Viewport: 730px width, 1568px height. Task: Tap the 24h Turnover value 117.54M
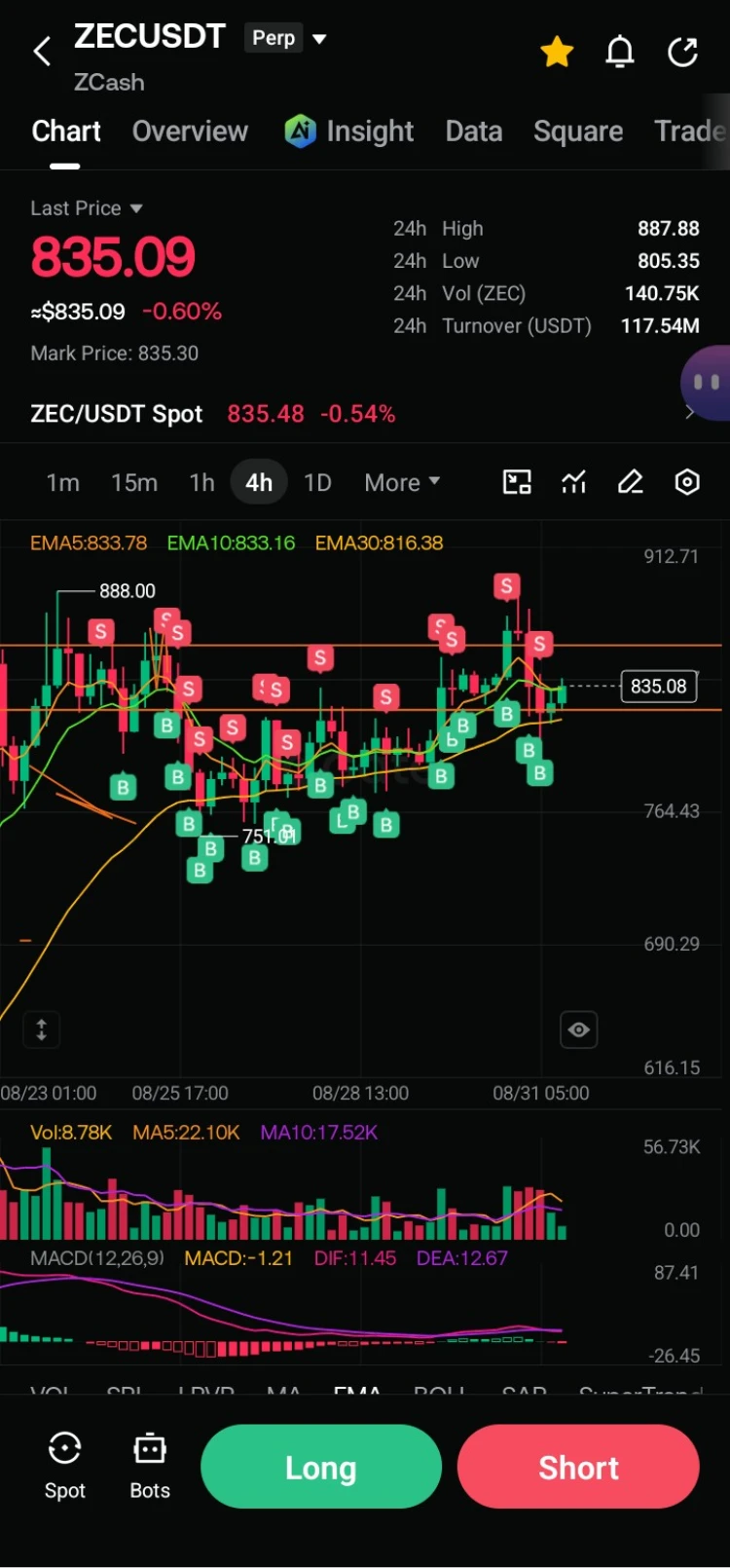(661, 326)
